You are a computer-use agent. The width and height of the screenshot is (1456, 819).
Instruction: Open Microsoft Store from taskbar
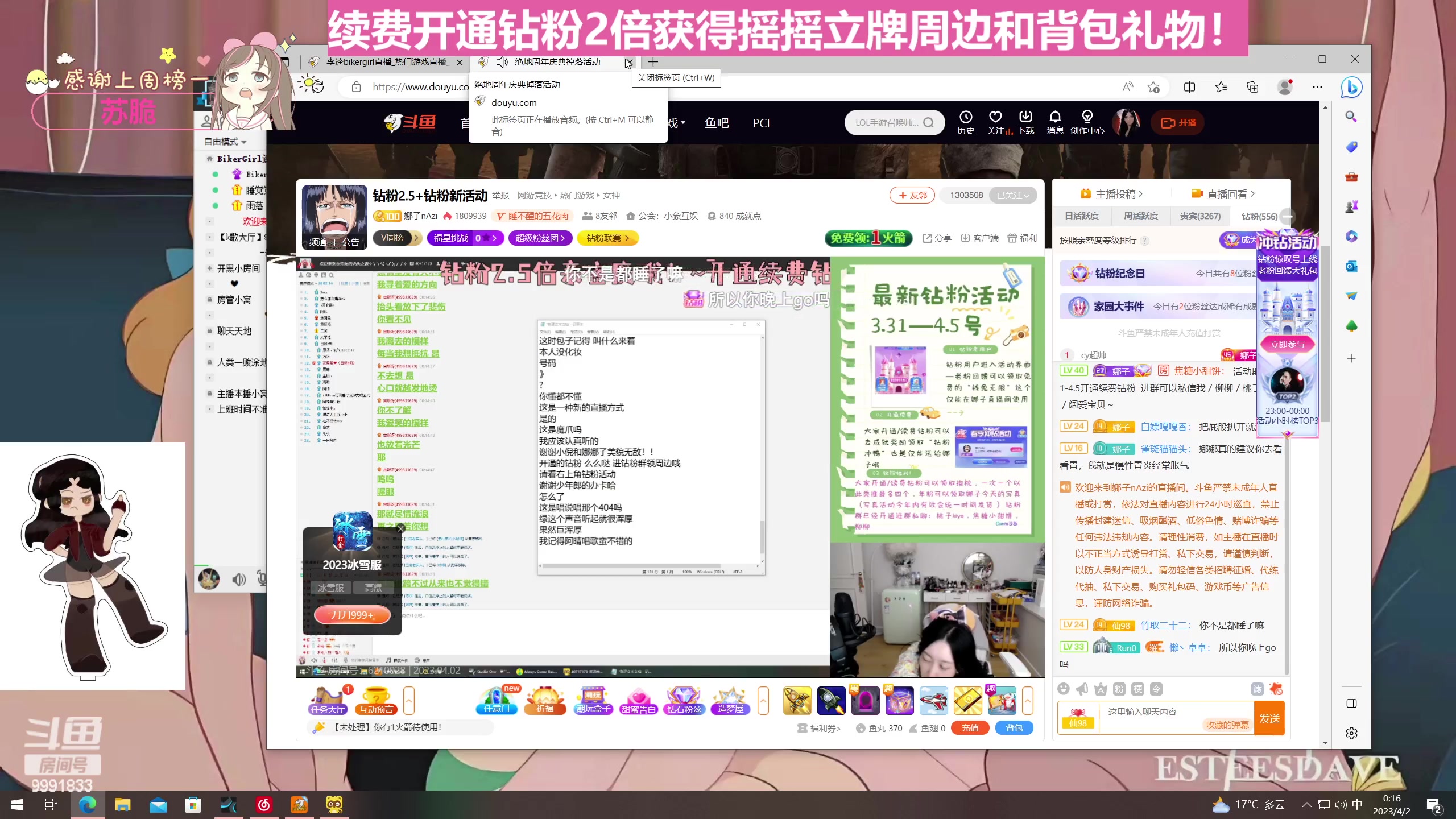[x=193, y=804]
